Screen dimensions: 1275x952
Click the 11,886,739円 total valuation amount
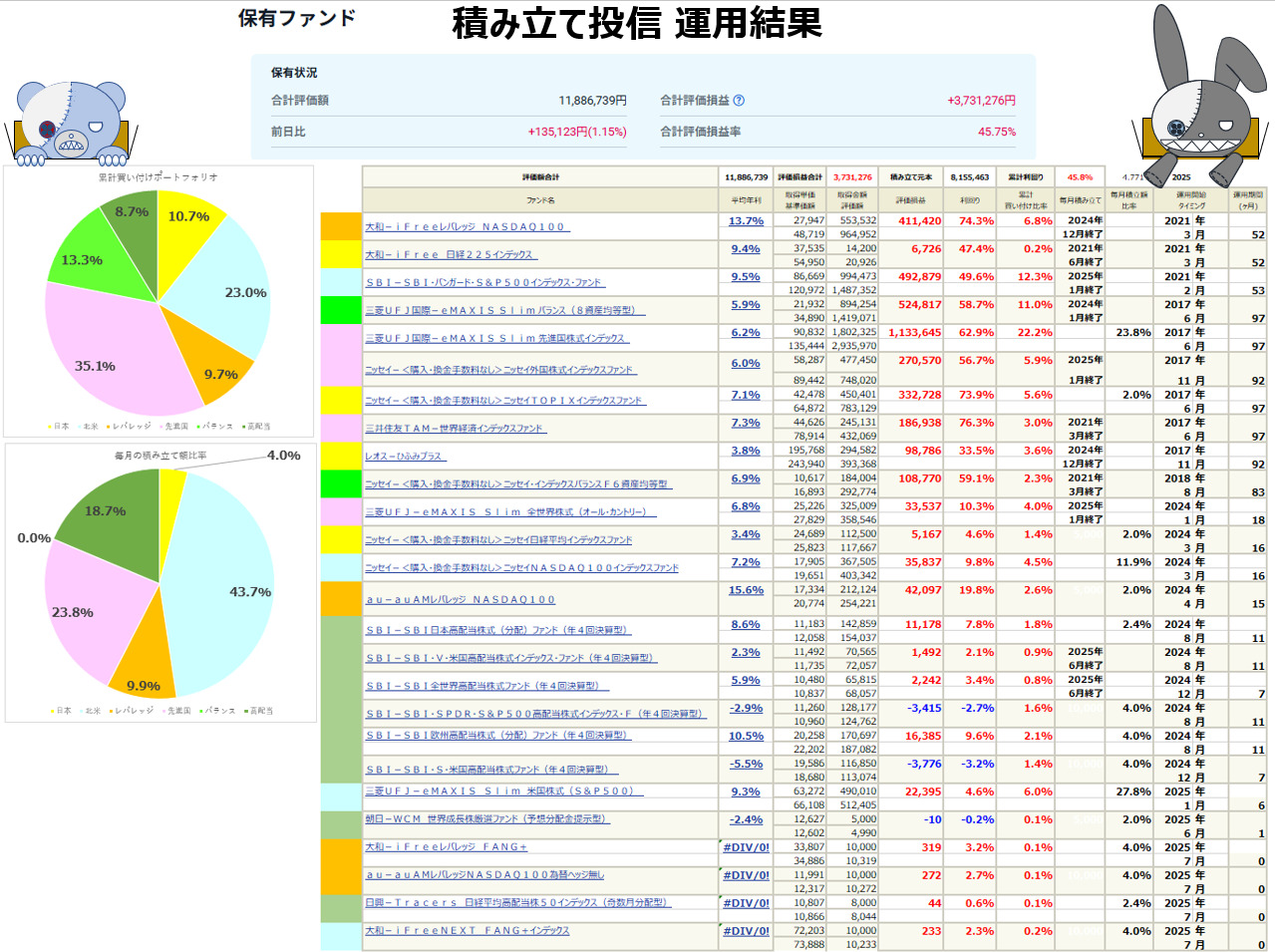point(592,101)
